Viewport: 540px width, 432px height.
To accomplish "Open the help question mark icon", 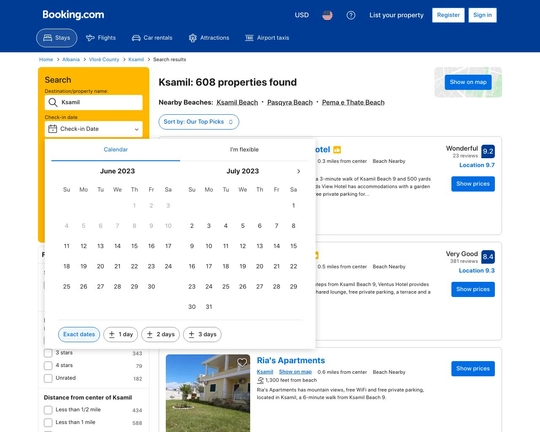I will pyautogui.click(x=351, y=15).
